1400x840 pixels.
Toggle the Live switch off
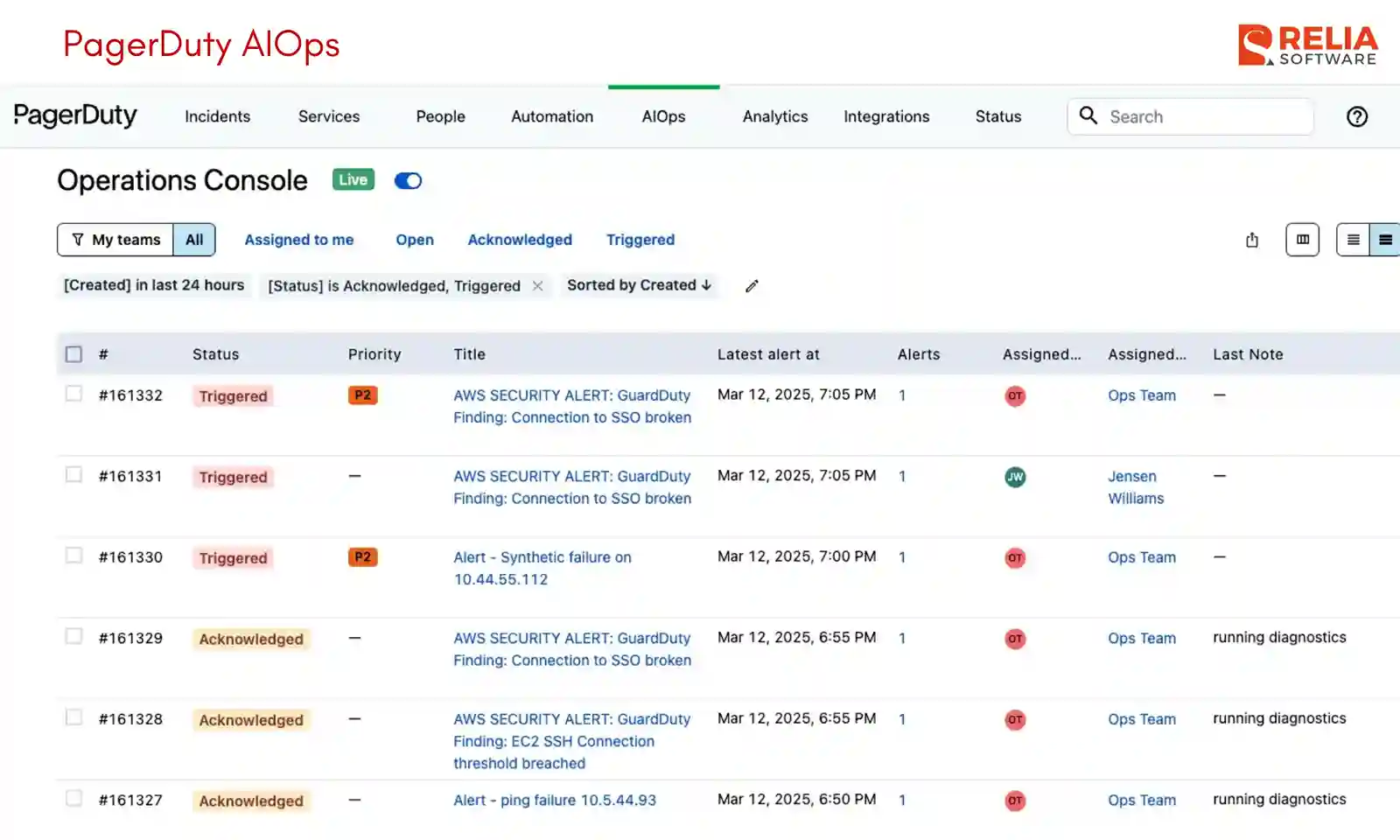(x=408, y=180)
